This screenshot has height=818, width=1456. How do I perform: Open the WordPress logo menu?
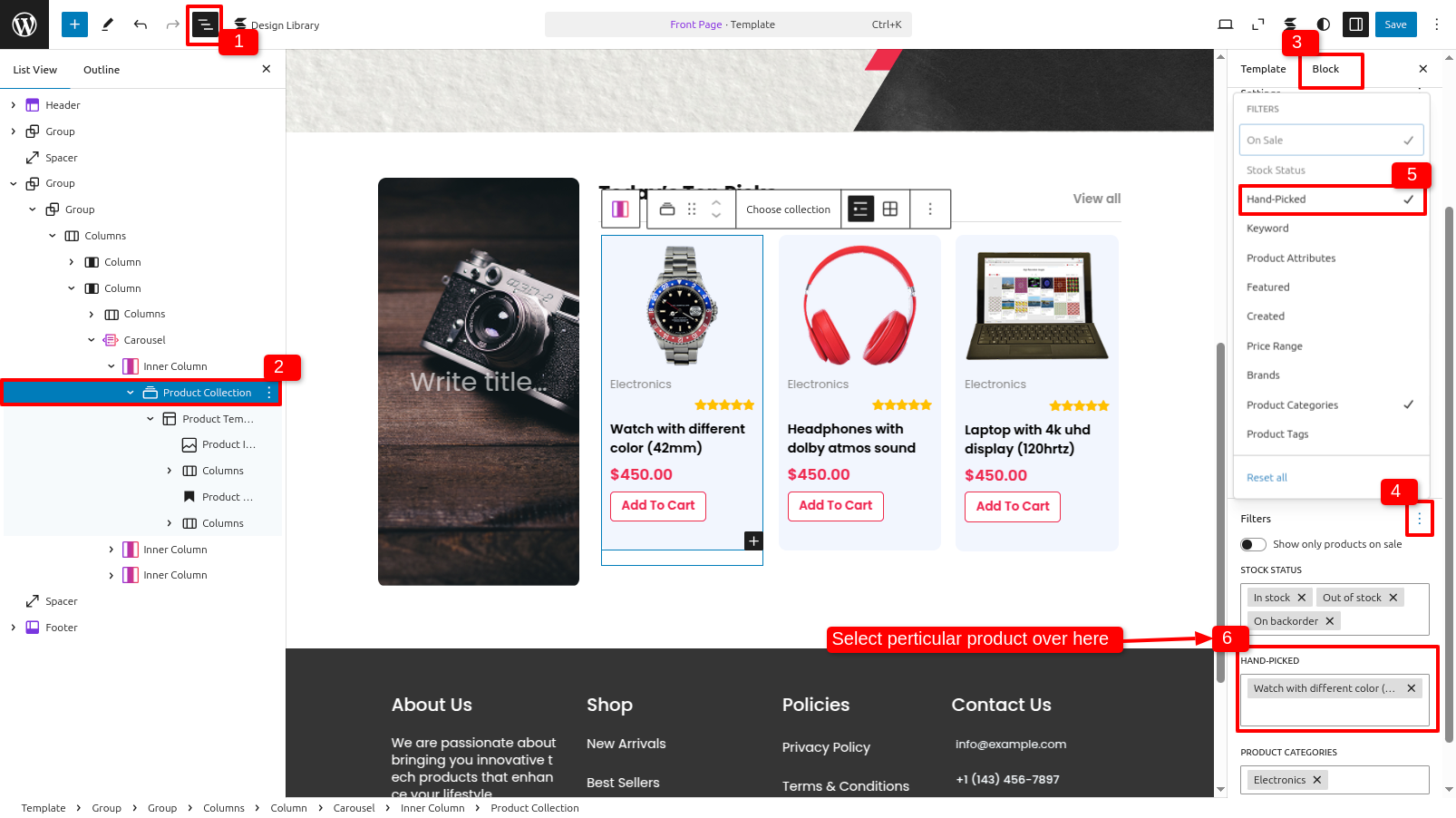point(24,24)
